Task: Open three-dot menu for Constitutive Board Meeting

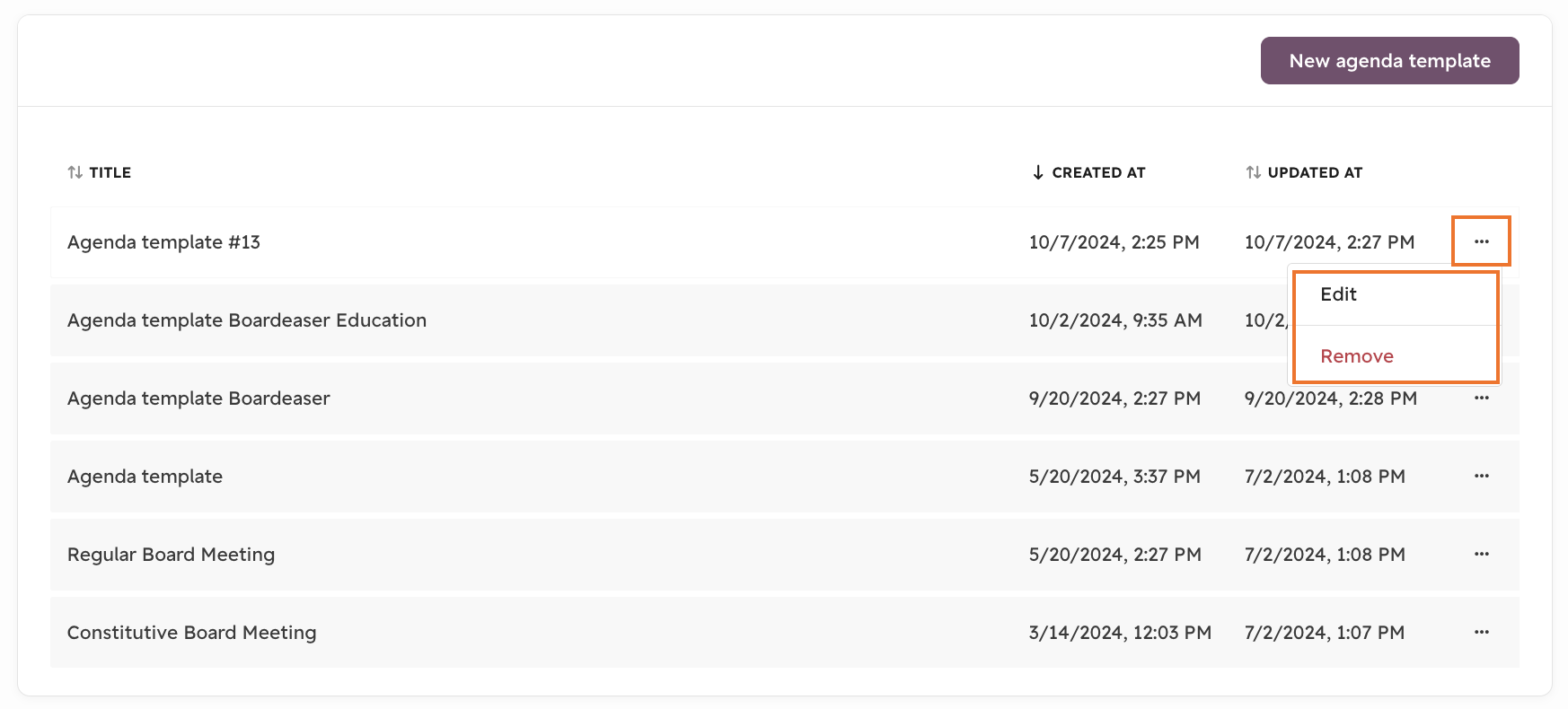Action: point(1481,632)
